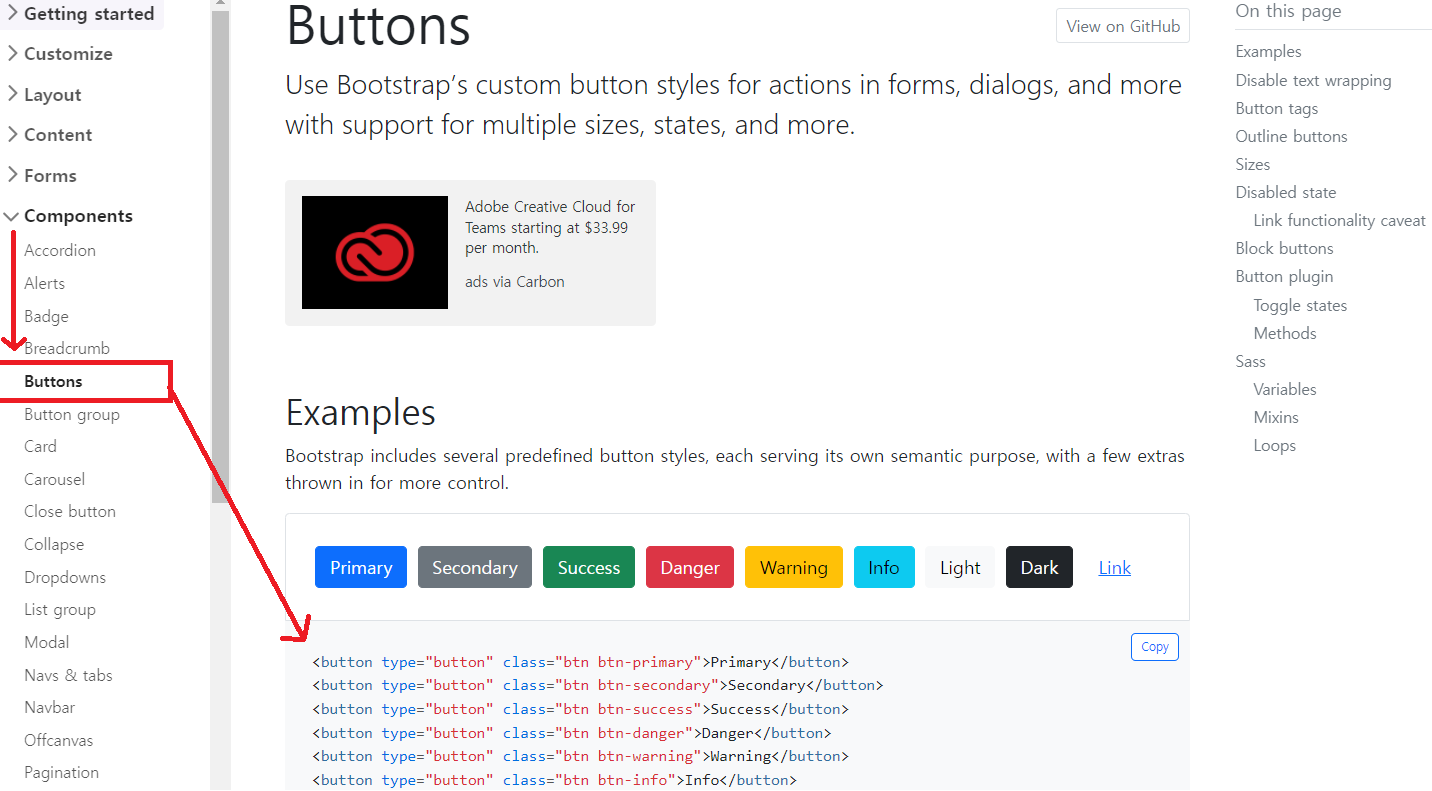This screenshot has width=1432, height=791.
Task: Open Modal docs page
Action: point(47,642)
